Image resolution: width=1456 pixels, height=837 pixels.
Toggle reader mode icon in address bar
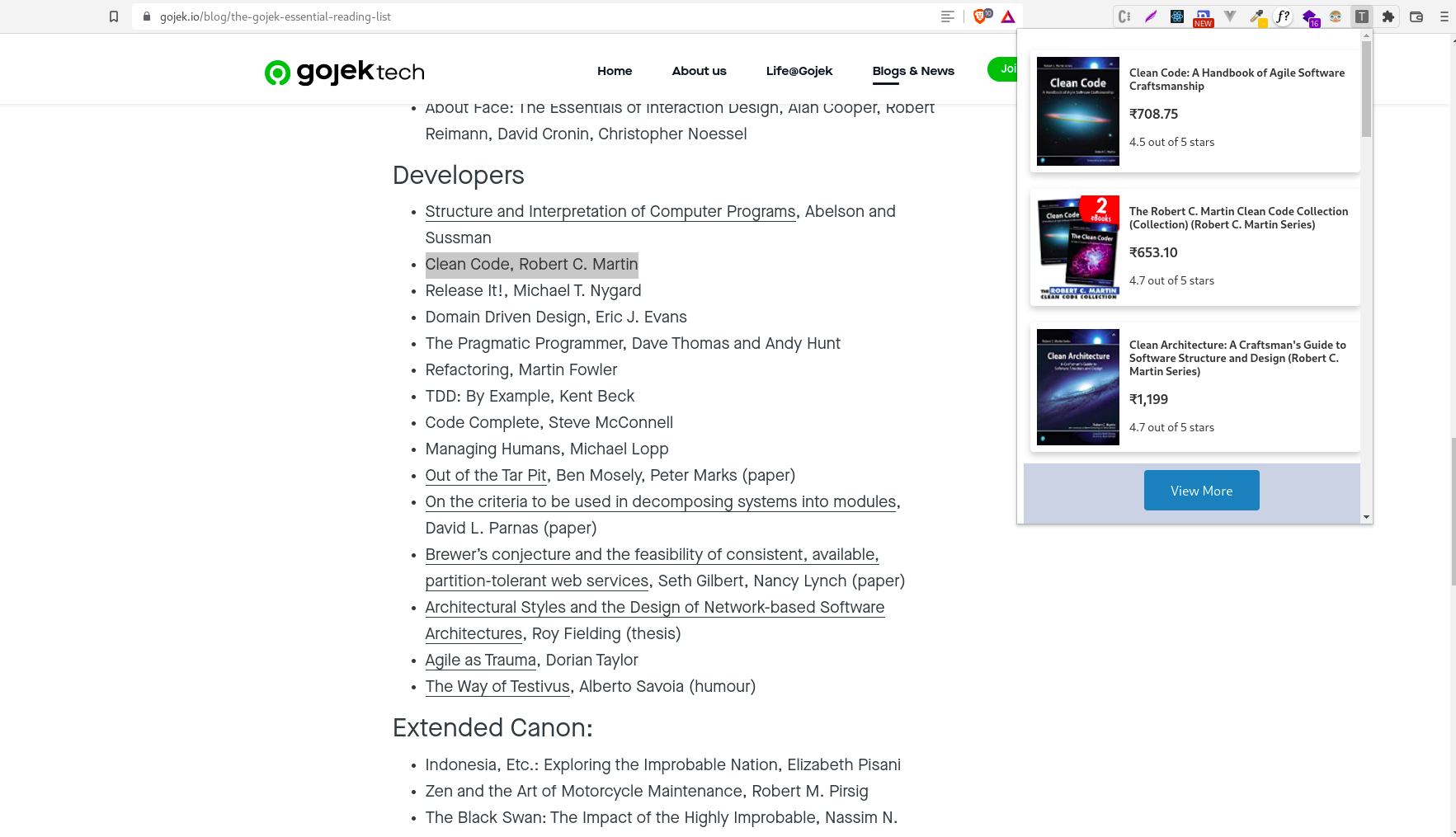(x=948, y=16)
